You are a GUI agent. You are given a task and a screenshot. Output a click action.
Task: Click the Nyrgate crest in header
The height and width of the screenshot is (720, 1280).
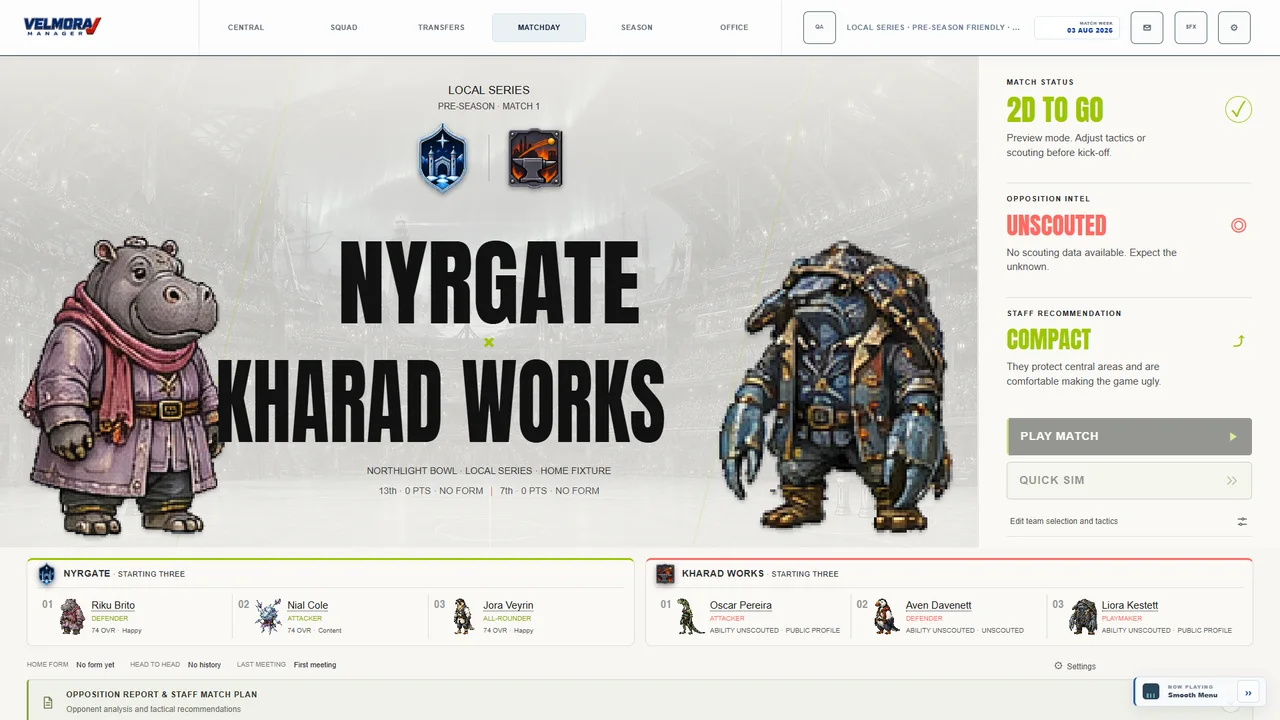(443, 158)
